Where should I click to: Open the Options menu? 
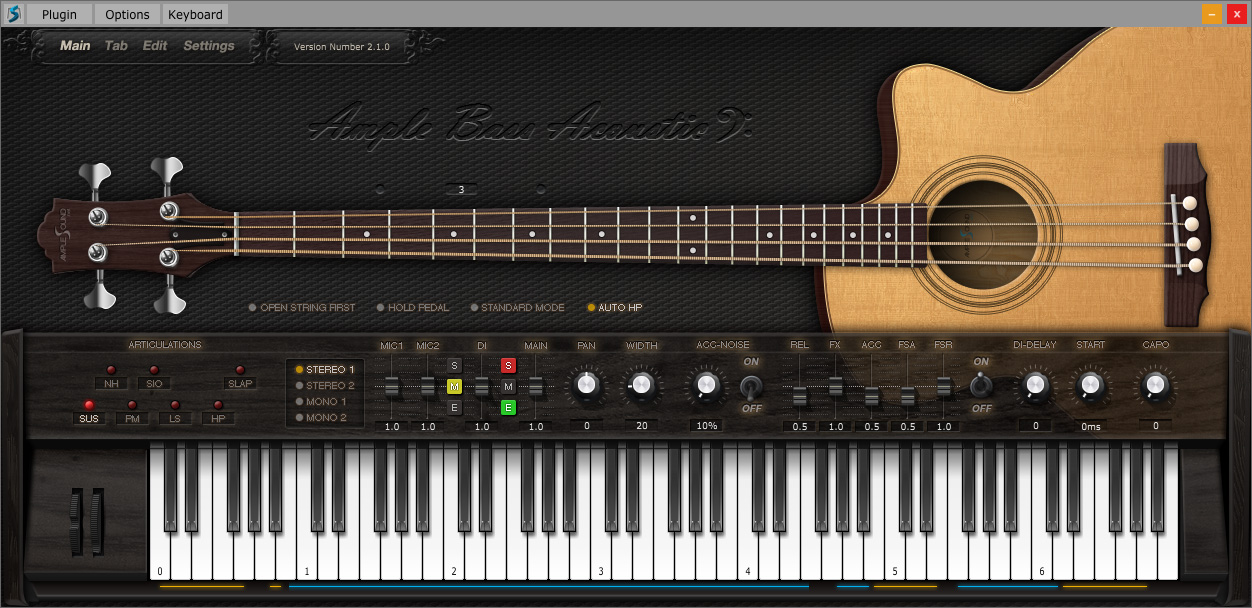point(127,14)
